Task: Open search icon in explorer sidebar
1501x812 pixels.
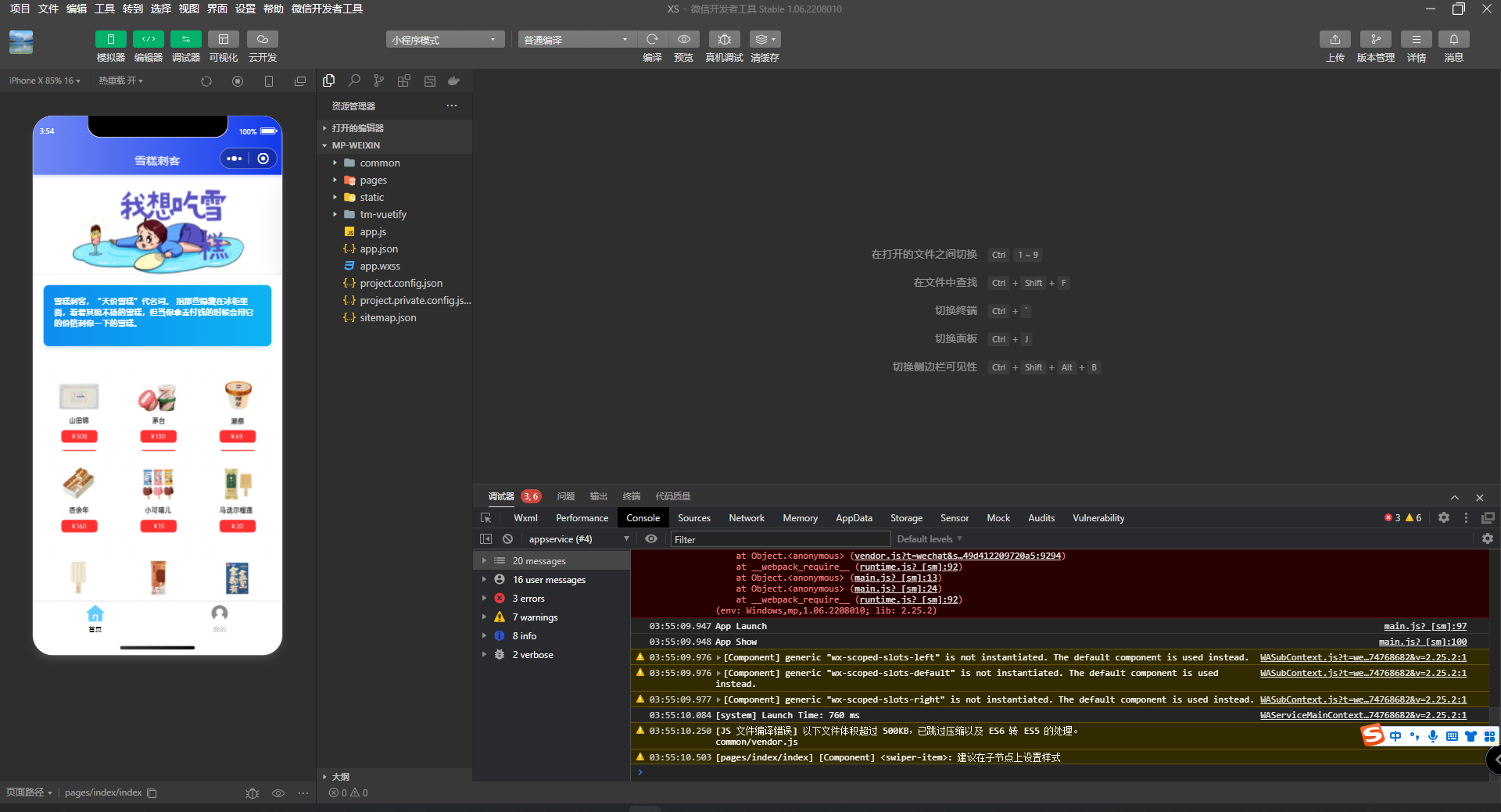Action: pyautogui.click(x=354, y=80)
